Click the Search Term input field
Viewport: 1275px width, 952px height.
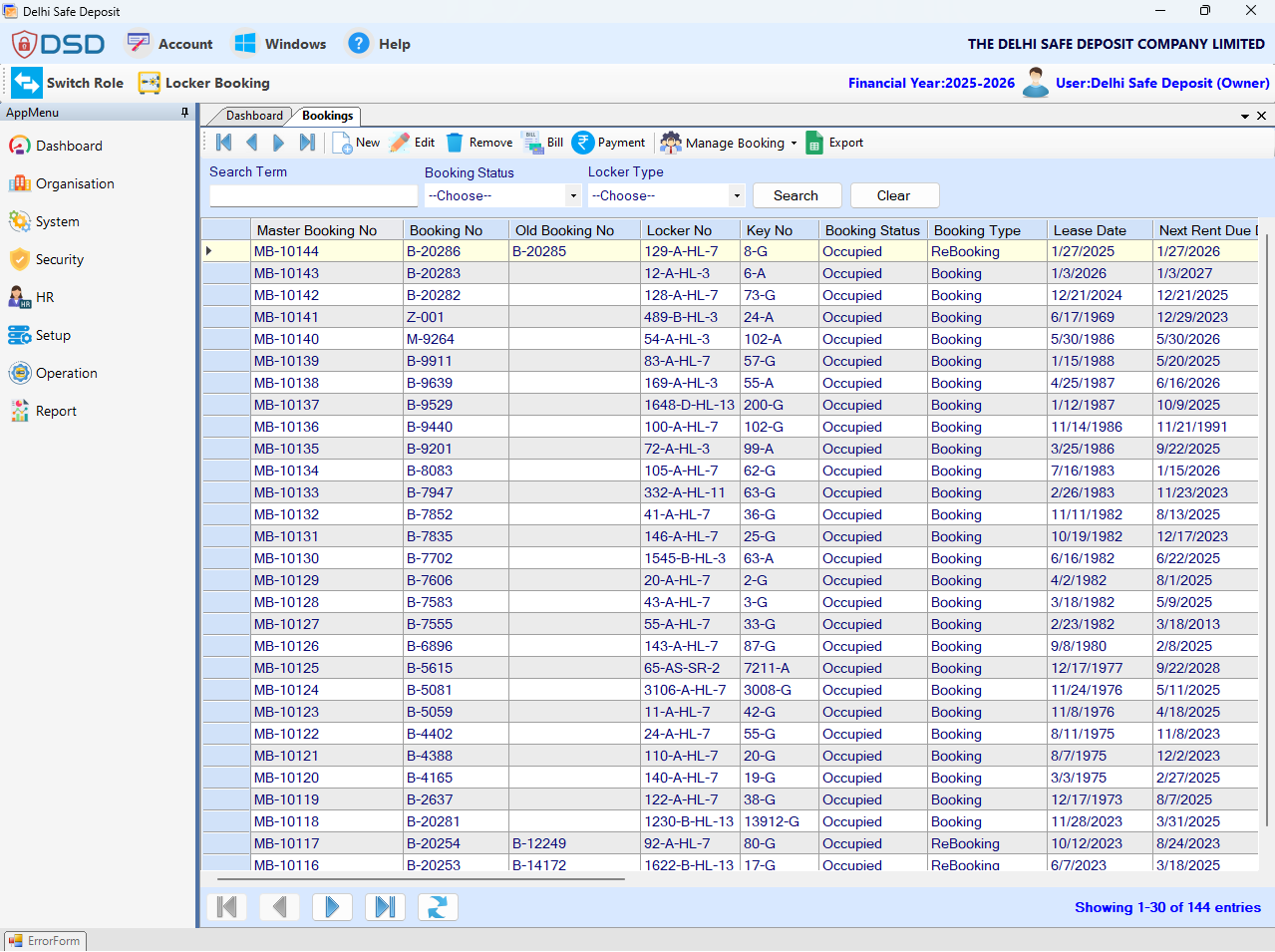tap(313, 195)
